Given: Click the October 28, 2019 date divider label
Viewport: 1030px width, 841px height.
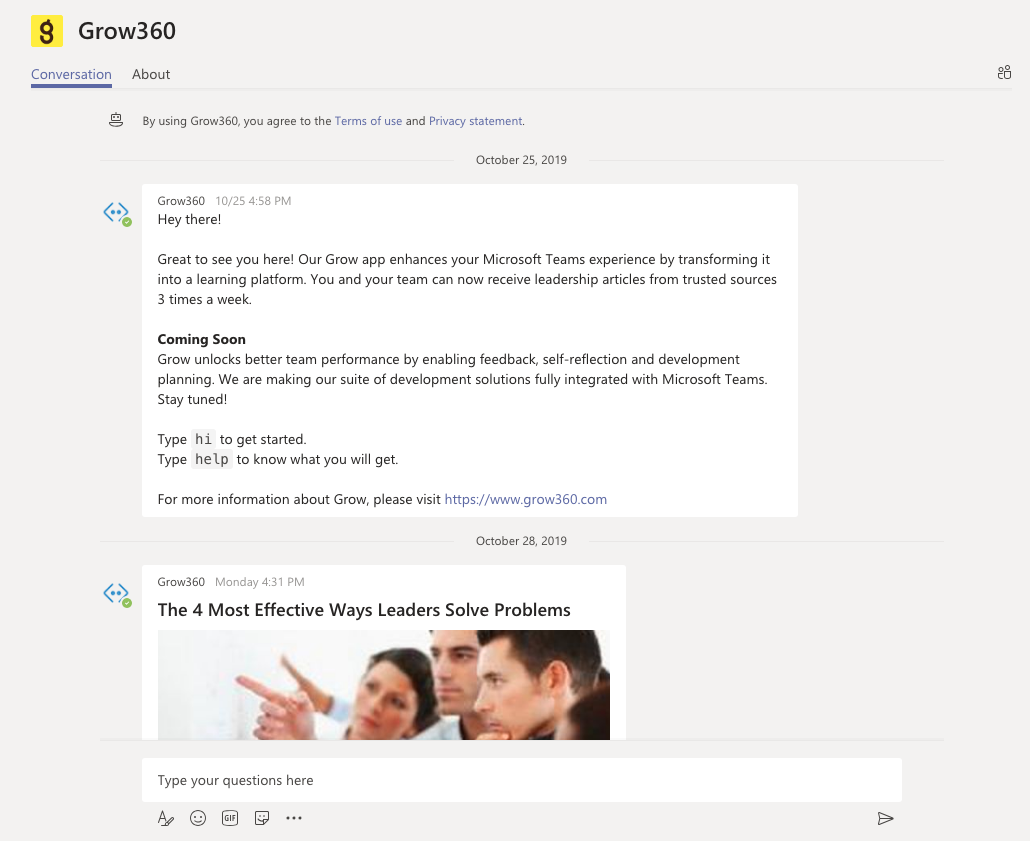Looking at the screenshot, I should pyautogui.click(x=521, y=541).
